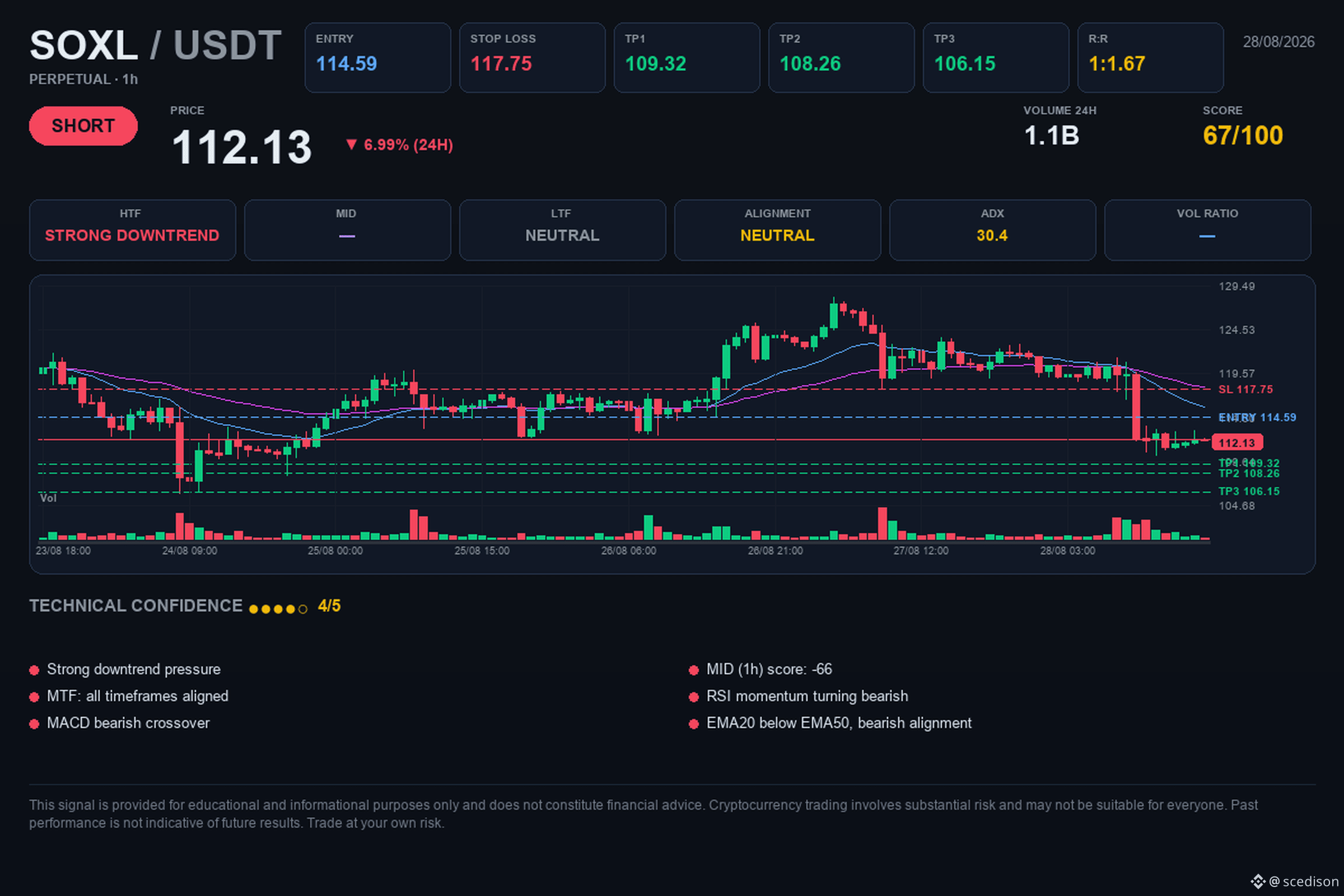Open the VOL RATIO tile
The height and width of the screenshot is (896, 1344).
pos(1207,230)
